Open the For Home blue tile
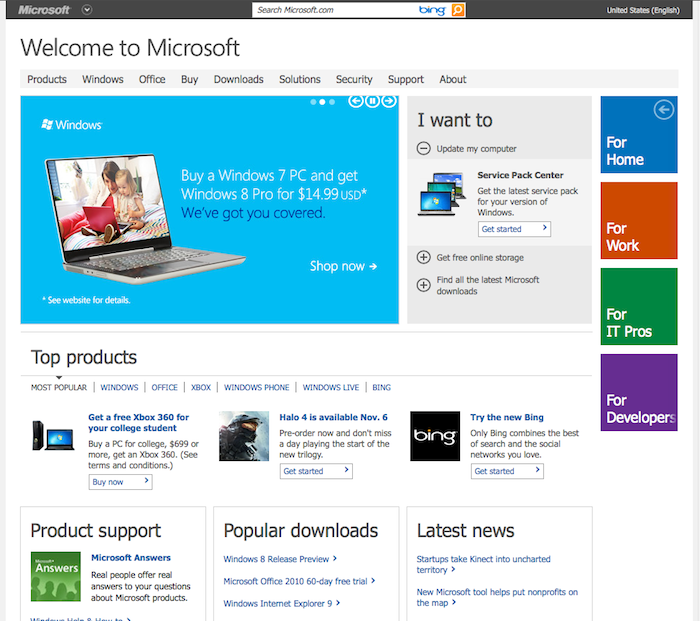The width and height of the screenshot is (700, 621). (639, 134)
